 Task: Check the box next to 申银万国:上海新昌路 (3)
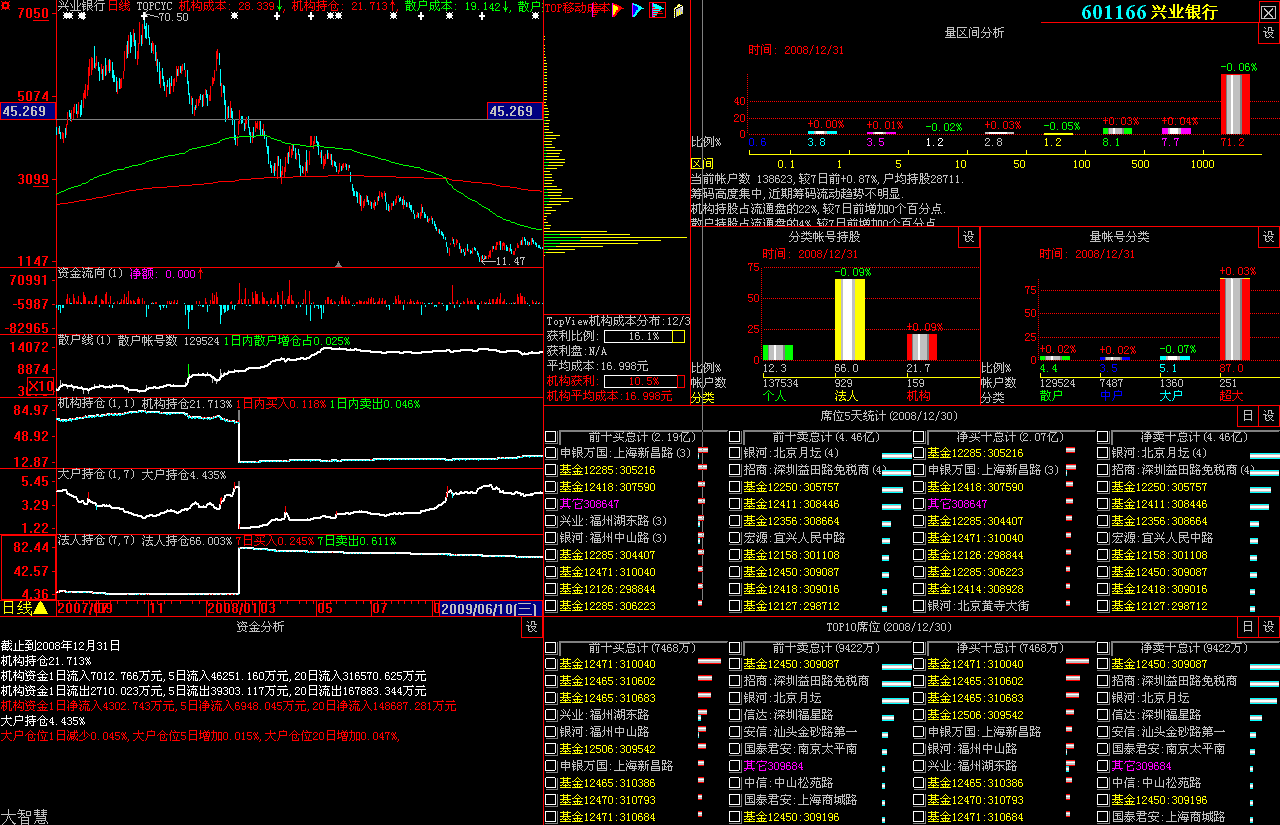coord(551,453)
